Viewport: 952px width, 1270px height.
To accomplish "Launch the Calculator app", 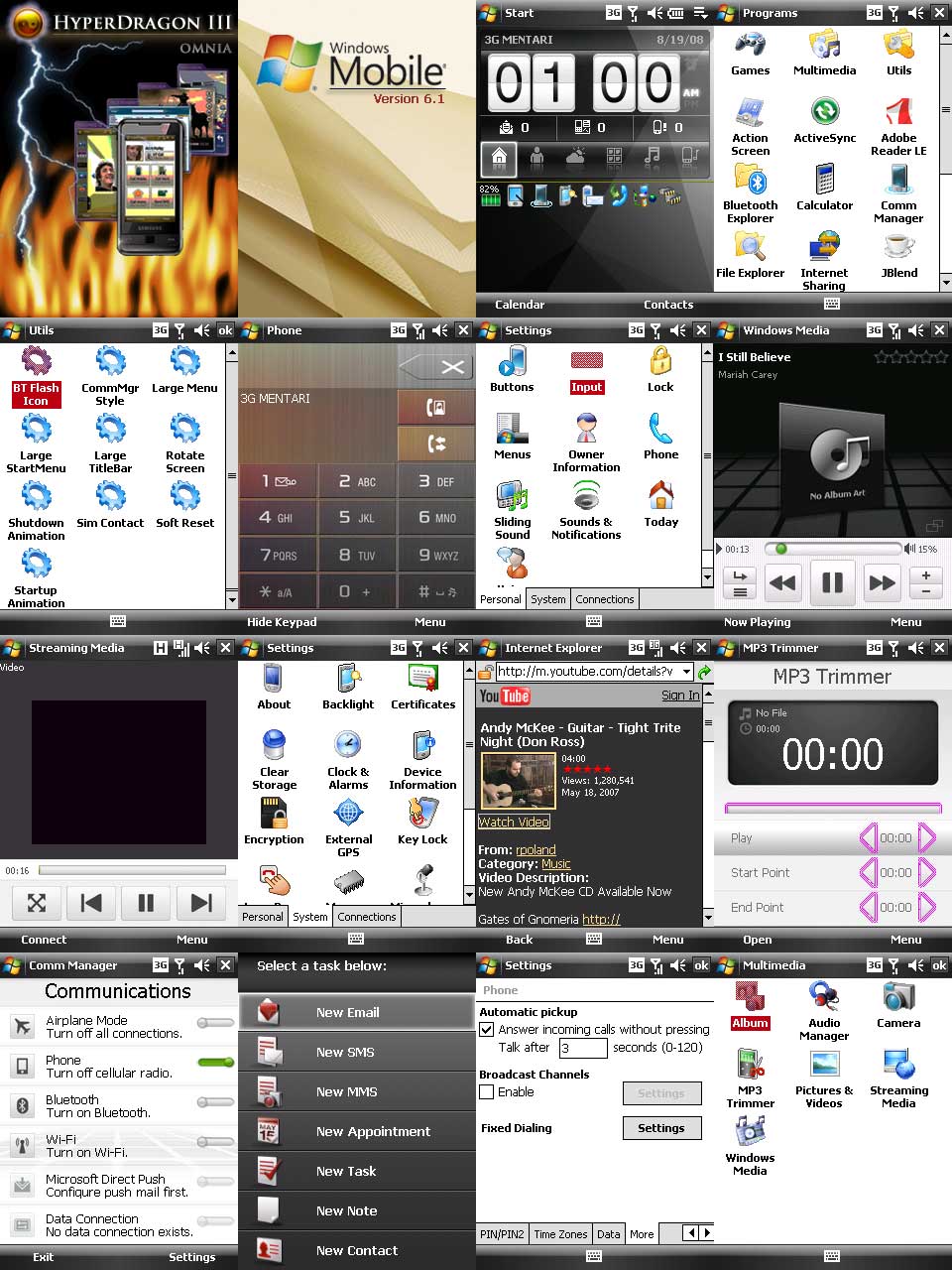I will coord(824,189).
